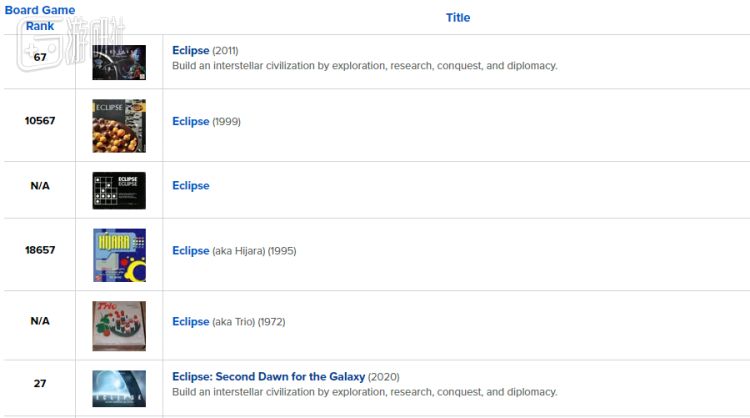The height and width of the screenshot is (418, 750).
Task: Sort by the Board Game Rank header
Action: tap(40, 18)
